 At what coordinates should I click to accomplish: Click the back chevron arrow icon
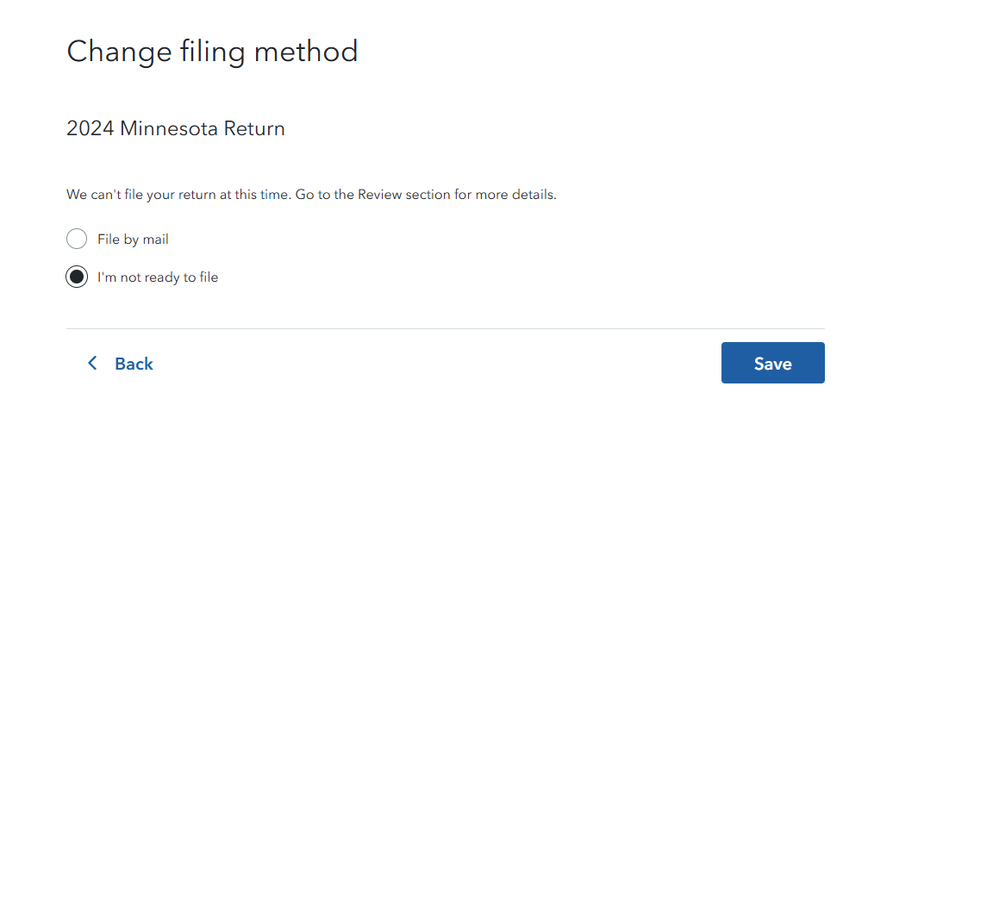point(92,363)
